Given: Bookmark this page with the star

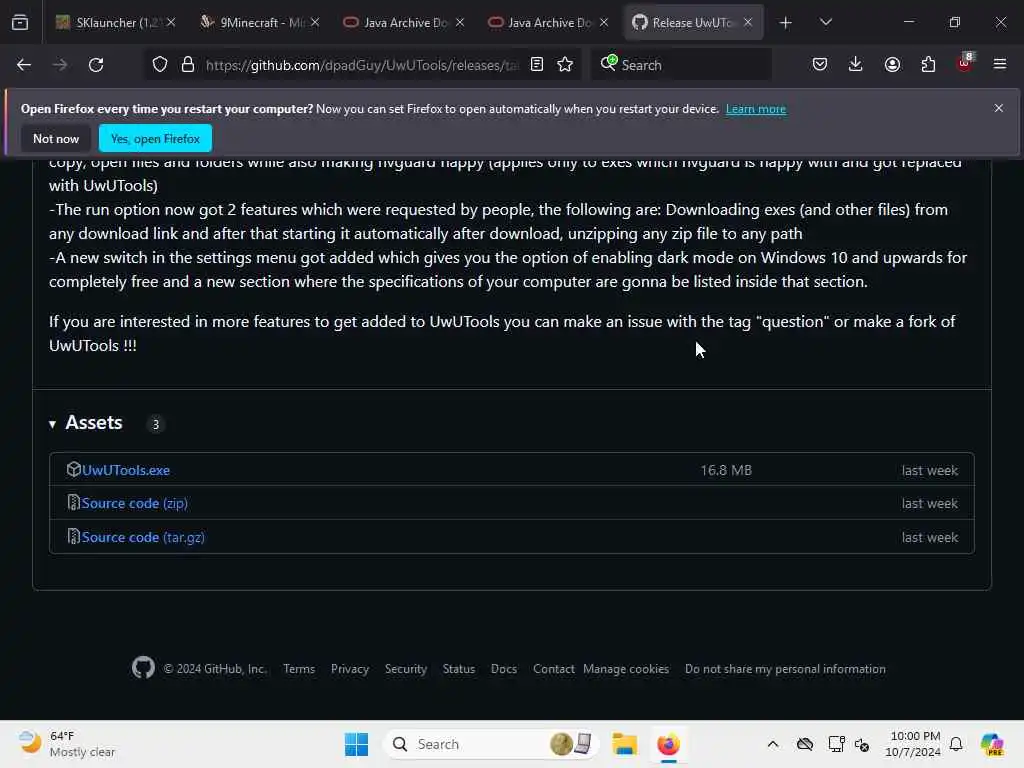Looking at the screenshot, I should click(566, 65).
